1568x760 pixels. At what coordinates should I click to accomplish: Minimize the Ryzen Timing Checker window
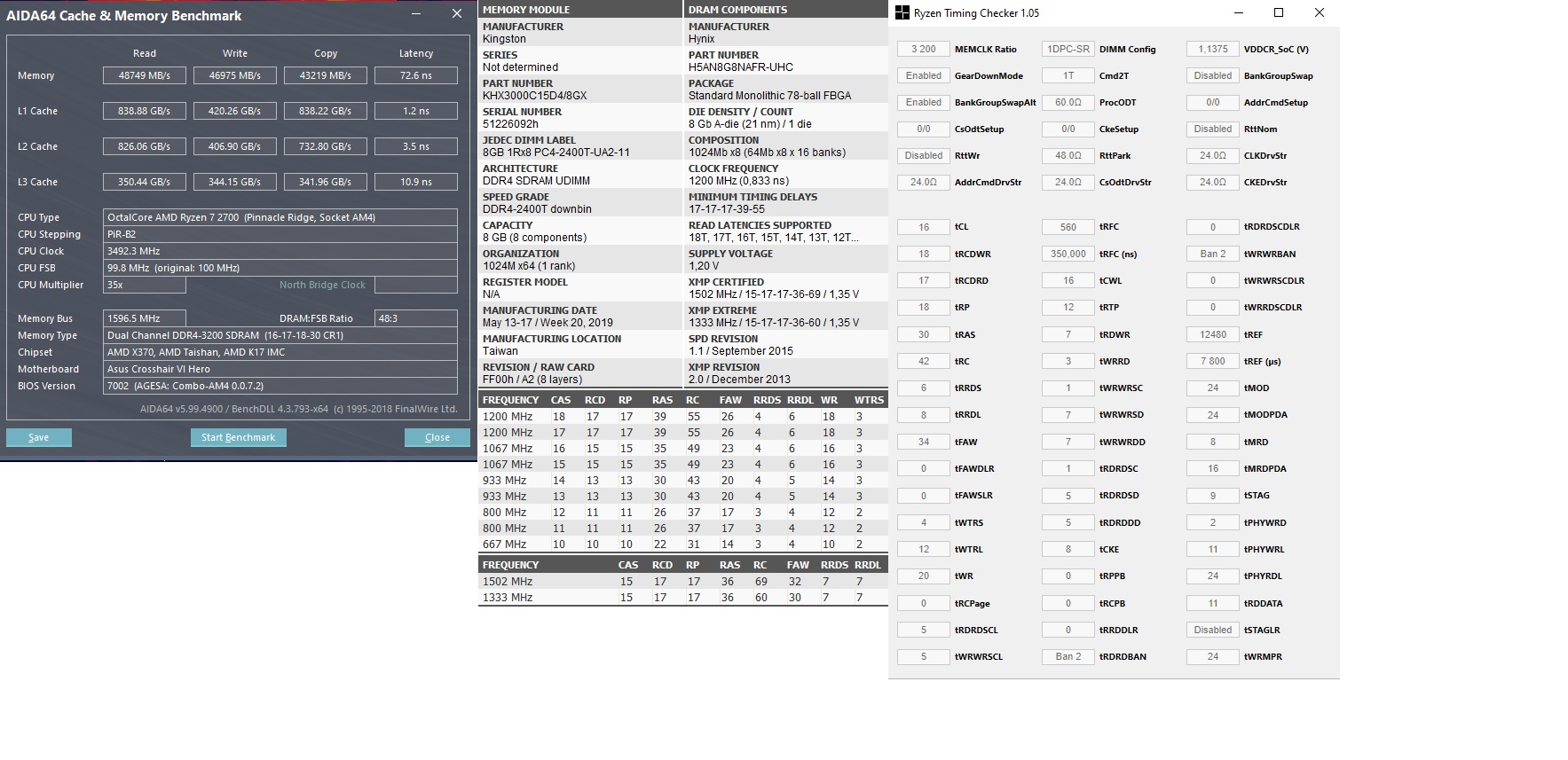[x=1238, y=12]
